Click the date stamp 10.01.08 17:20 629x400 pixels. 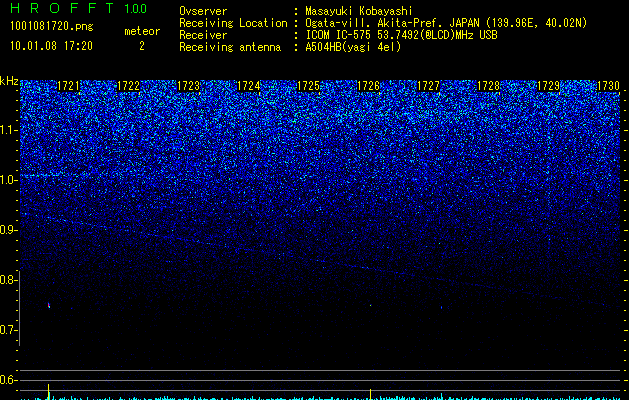[51, 46]
